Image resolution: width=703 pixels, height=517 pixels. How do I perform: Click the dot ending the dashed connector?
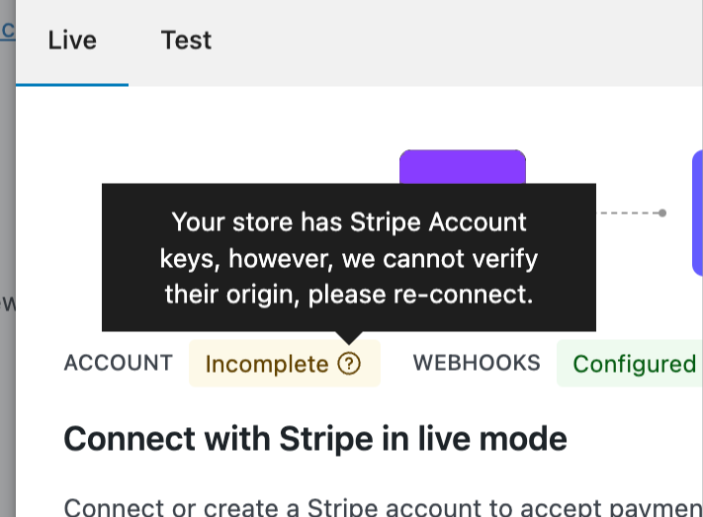click(662, 213)
